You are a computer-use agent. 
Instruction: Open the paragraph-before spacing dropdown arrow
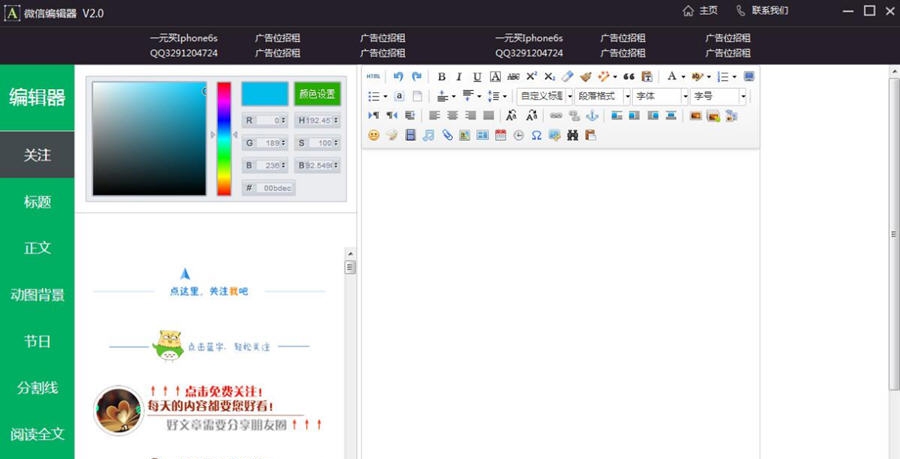point(453,96)
